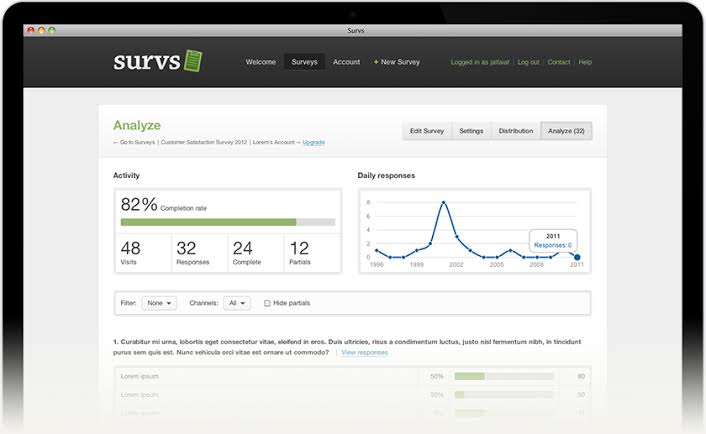Click the Upgrade link in breadcrumb
Screen dimensions: 706x434
pos(313,142)
